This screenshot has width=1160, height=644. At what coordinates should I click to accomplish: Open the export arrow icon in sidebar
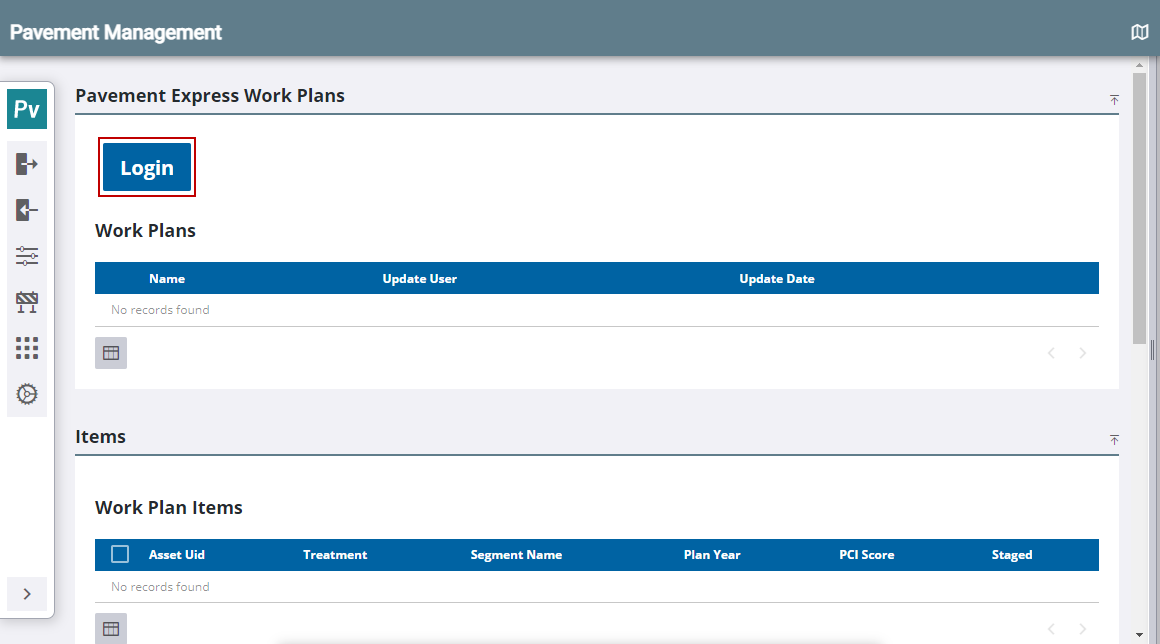(x=27, y=163)
